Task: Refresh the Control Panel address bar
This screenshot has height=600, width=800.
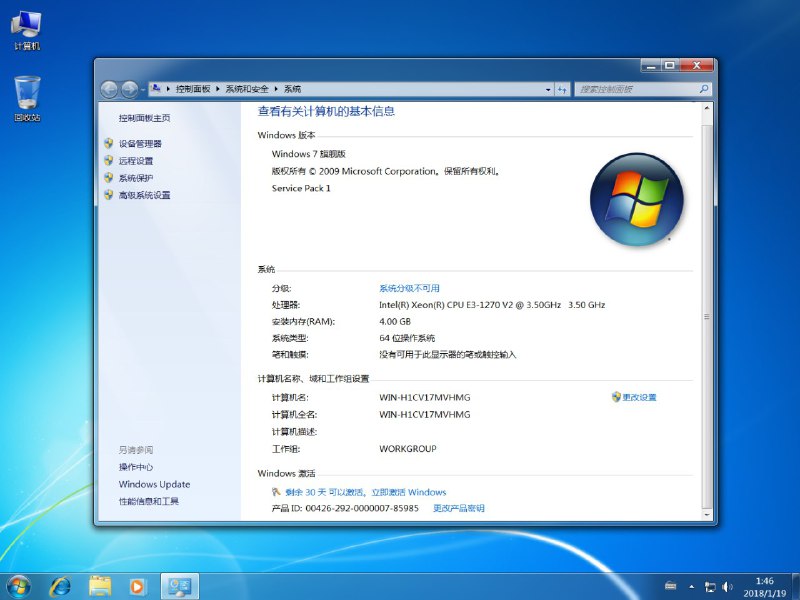Action: [x=562, y=89]
